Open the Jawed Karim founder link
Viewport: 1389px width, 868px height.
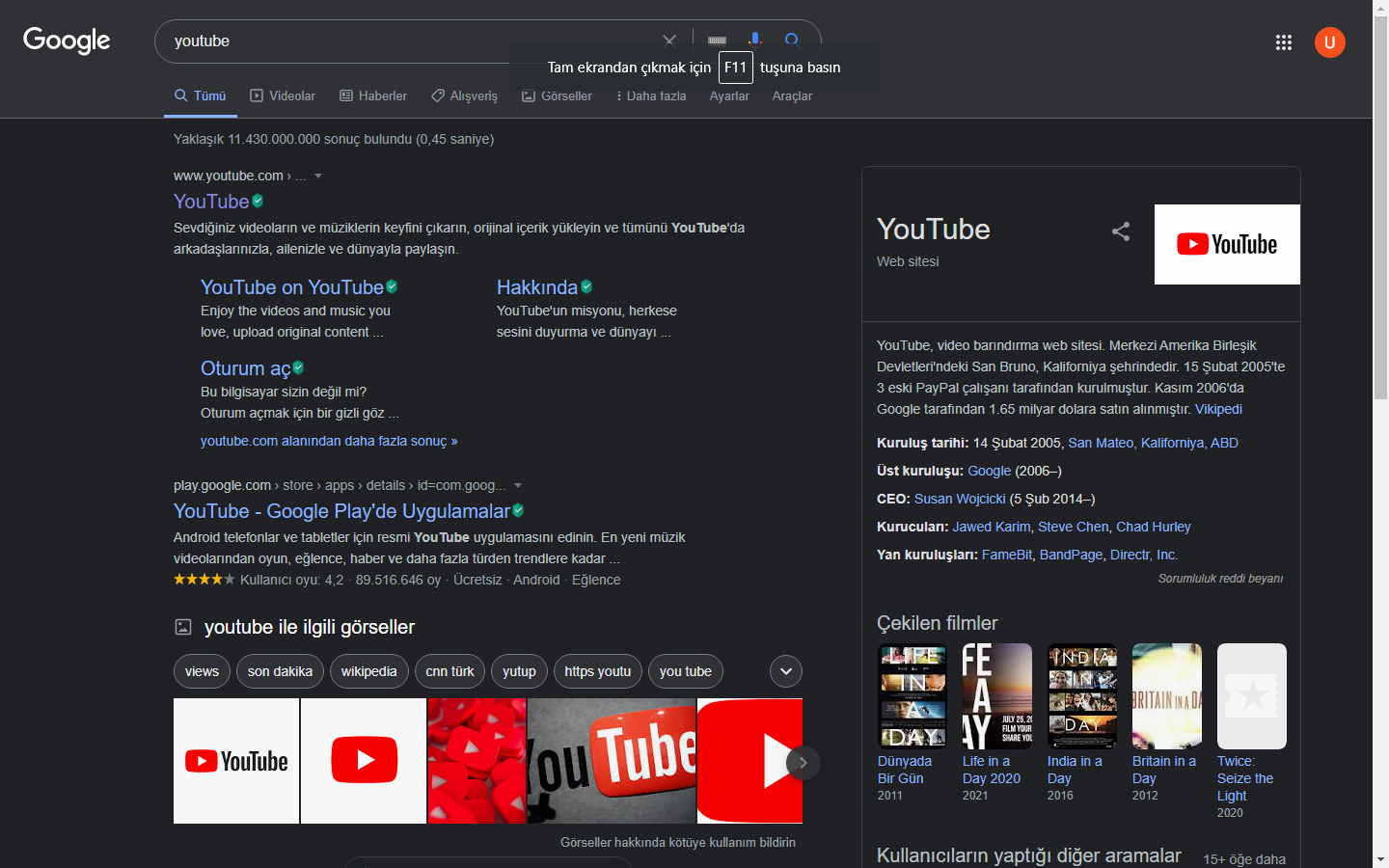tap(992, 527)
